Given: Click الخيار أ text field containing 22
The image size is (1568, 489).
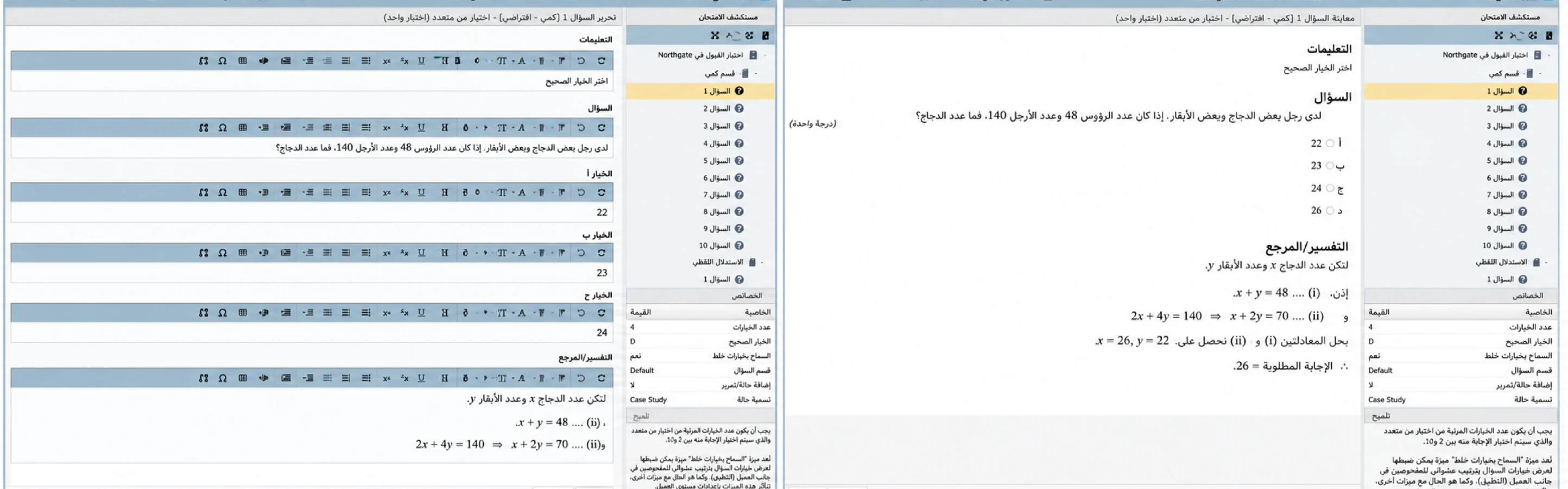Looking at the screenshot, I should 312,212.
